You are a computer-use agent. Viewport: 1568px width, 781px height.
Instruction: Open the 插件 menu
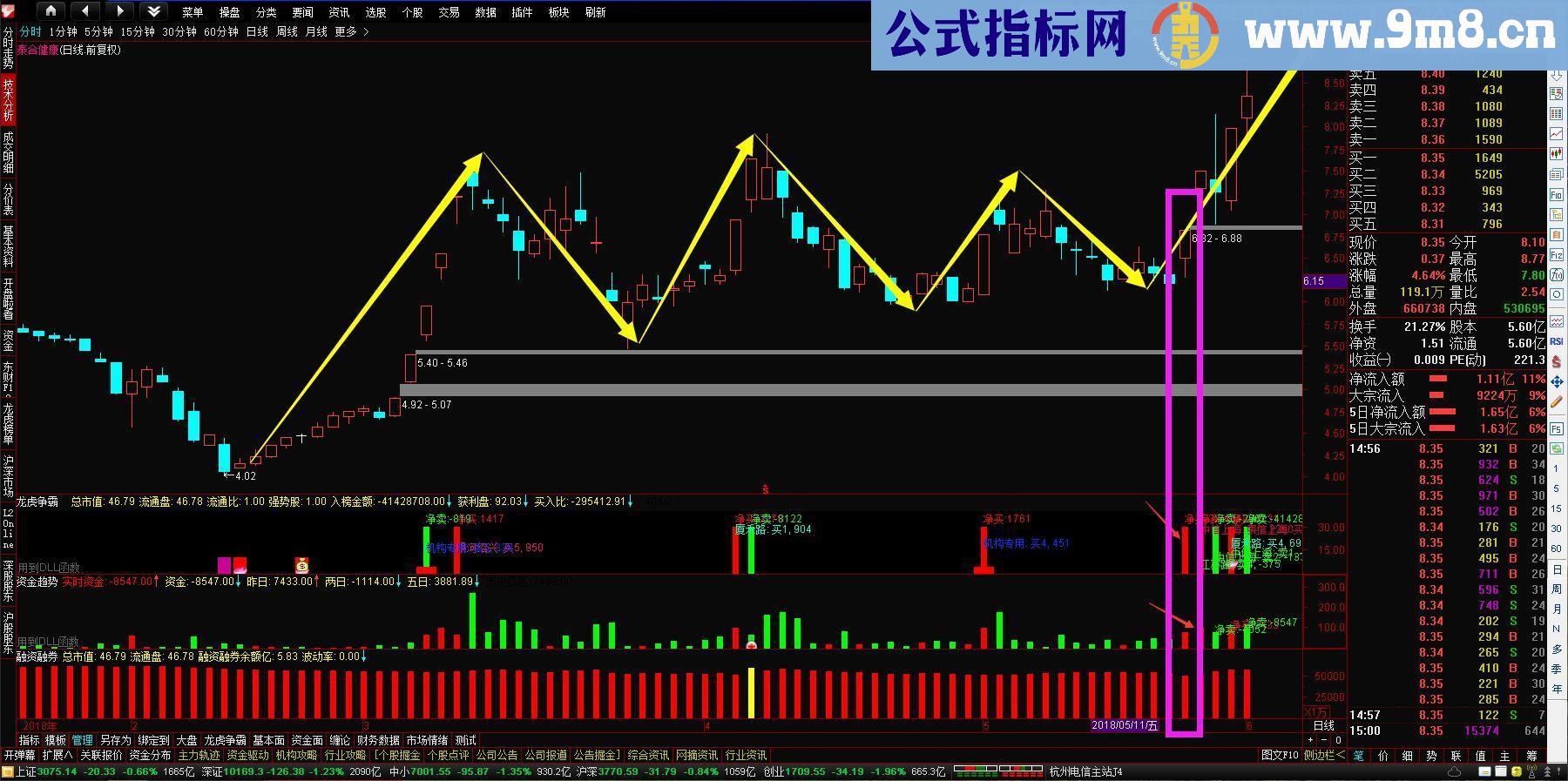pos(522,12)
